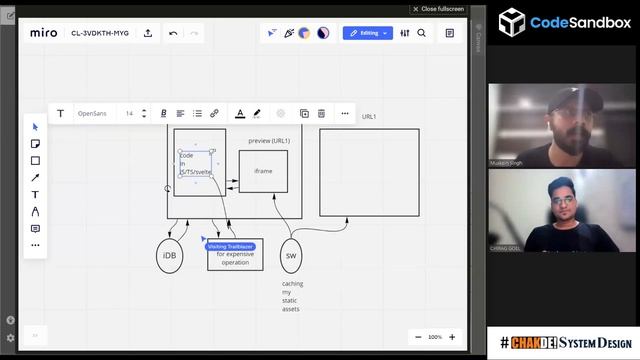Open text color picker

[x=240, y=113]
